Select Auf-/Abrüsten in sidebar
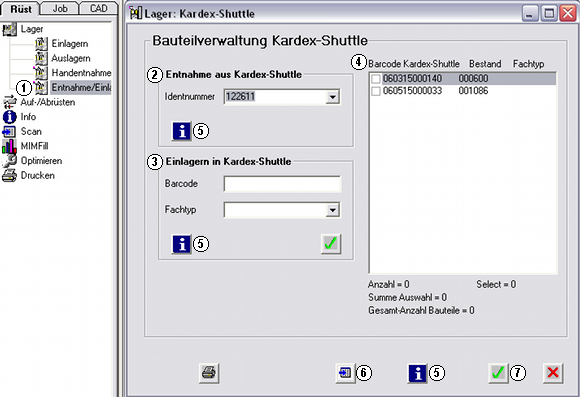580x397 pixels. pos(39,102)
